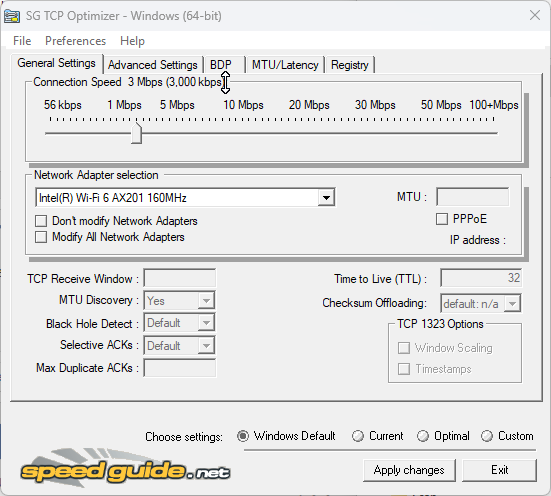Screen dimensions: 551x496
Task: Click the speed slider track near 50 Mbps
Action: coord(441,133)
